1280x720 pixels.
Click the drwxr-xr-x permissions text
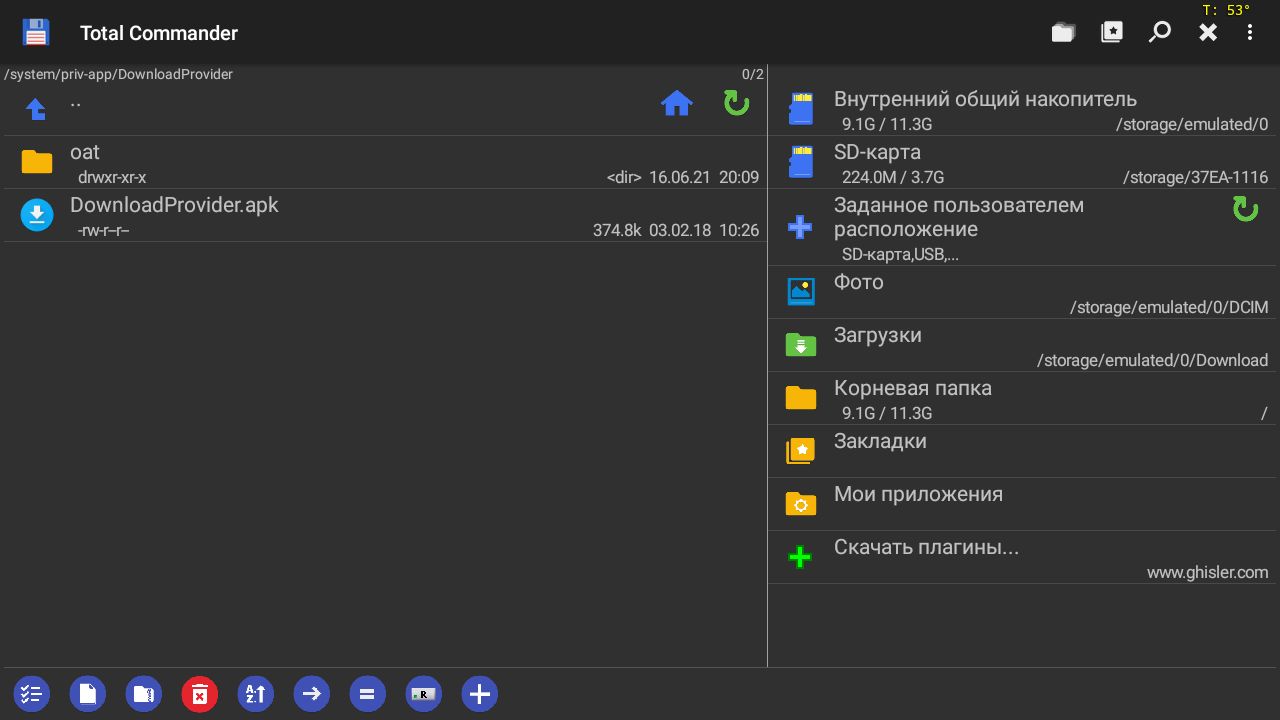pos(112,178)
